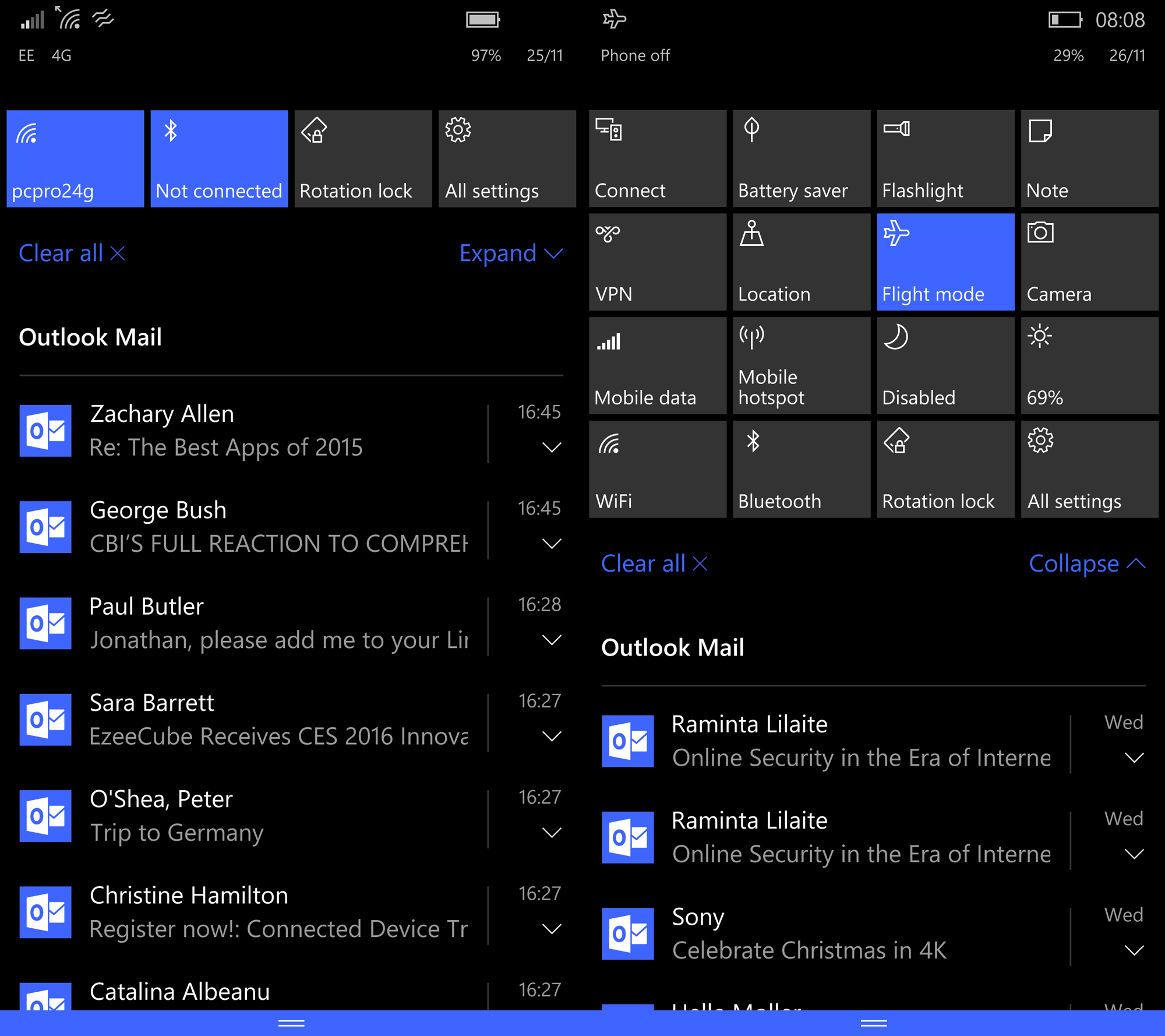This screenshot has height=1036, width=1165.
Task: Adjust the 69% brightness tile
Action: click(x=1089, y=365)
